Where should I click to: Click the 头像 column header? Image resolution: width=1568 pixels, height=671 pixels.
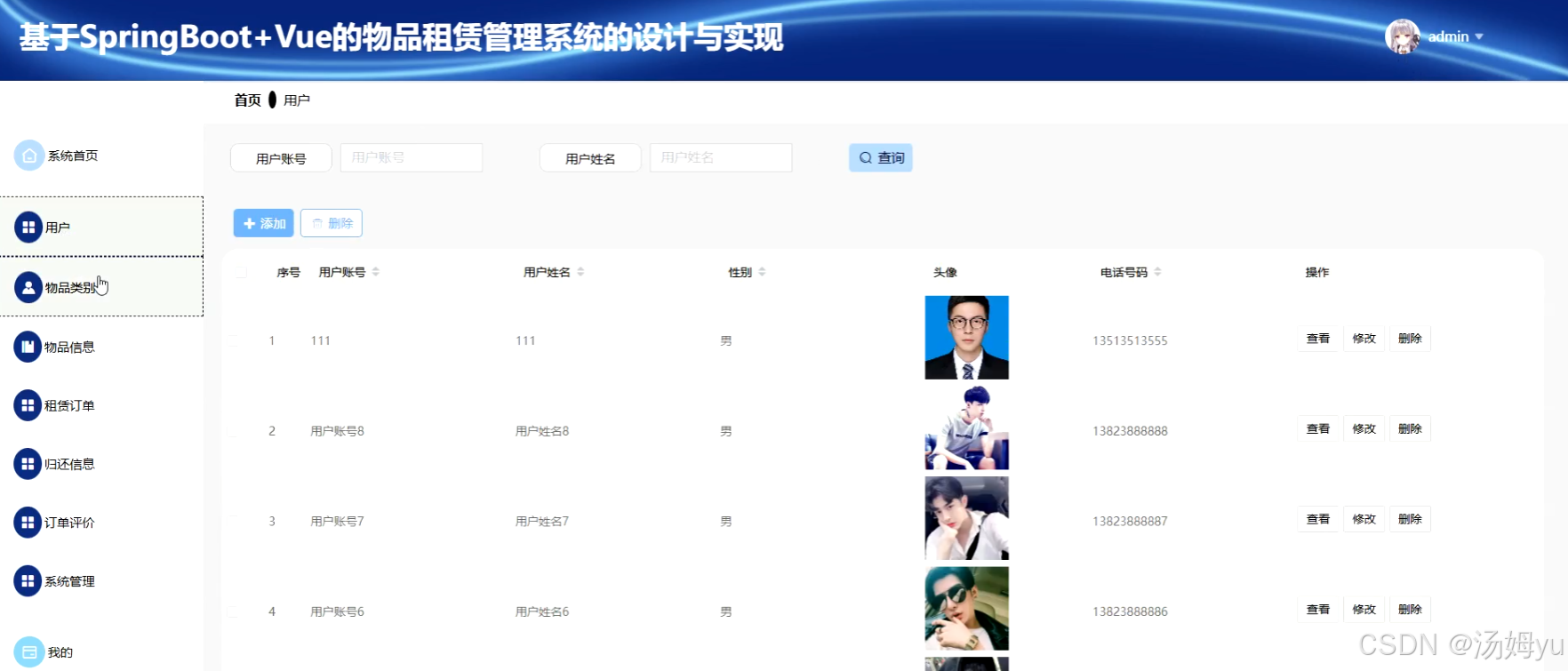tap(945, 272)
